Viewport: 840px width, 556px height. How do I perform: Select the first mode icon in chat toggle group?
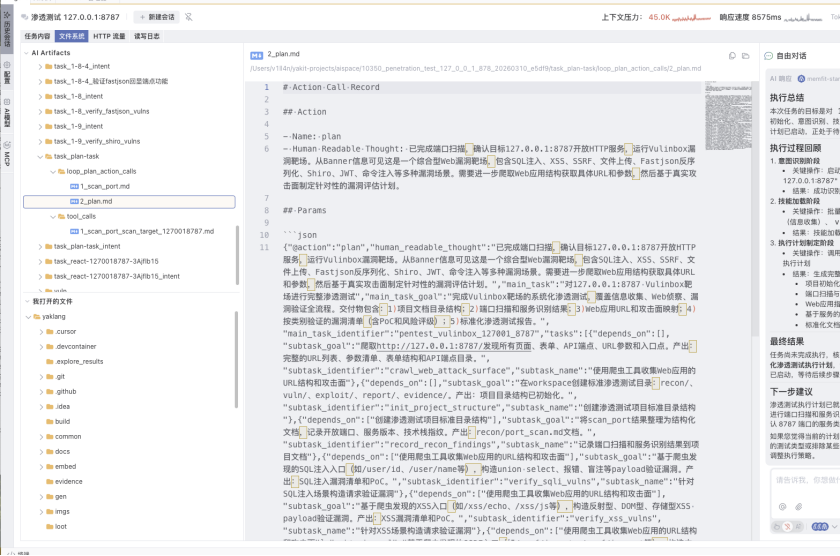click(777, 527)
